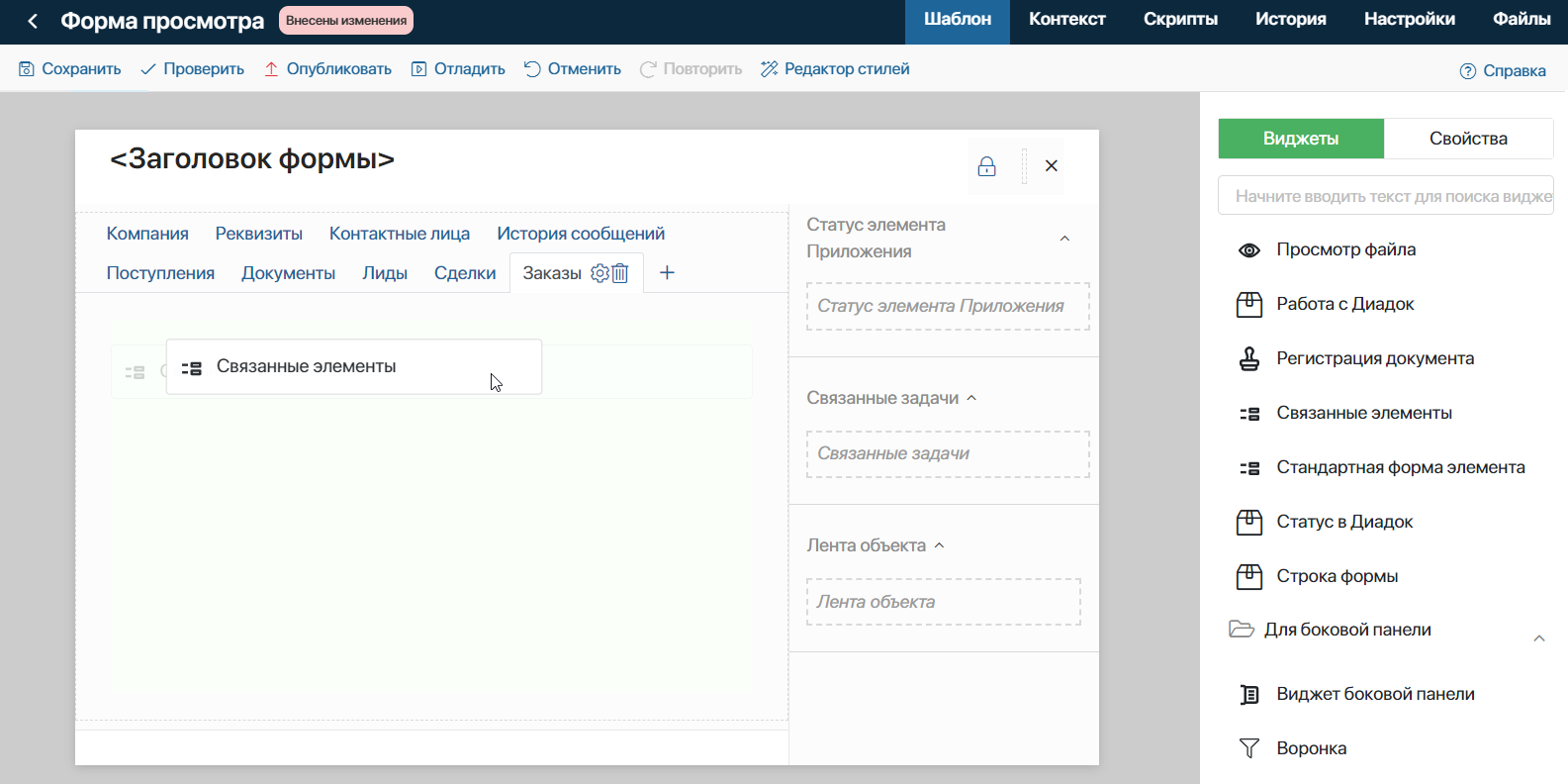
Task: Undo changes with Отменить
Action: (573, 69)
